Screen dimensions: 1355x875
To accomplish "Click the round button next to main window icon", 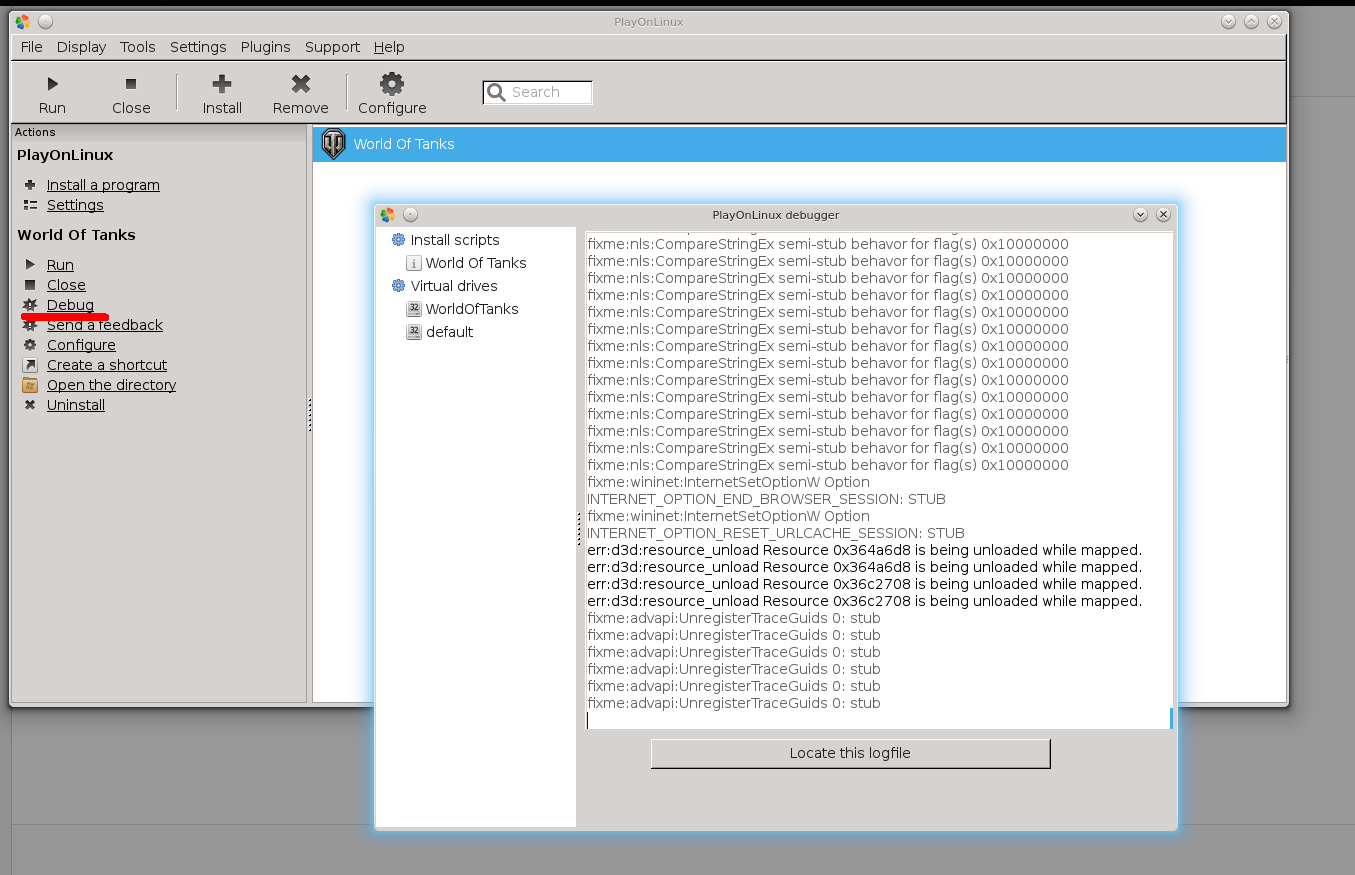I will [x=45, y=22].
